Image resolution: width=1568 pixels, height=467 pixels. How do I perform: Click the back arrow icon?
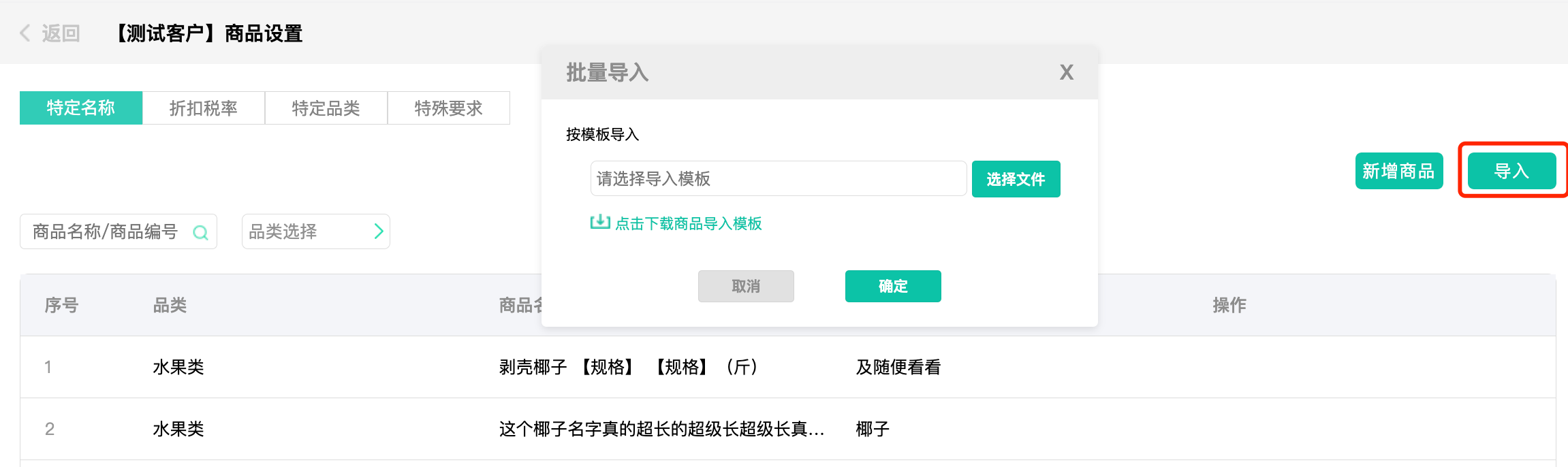[25, 33]
